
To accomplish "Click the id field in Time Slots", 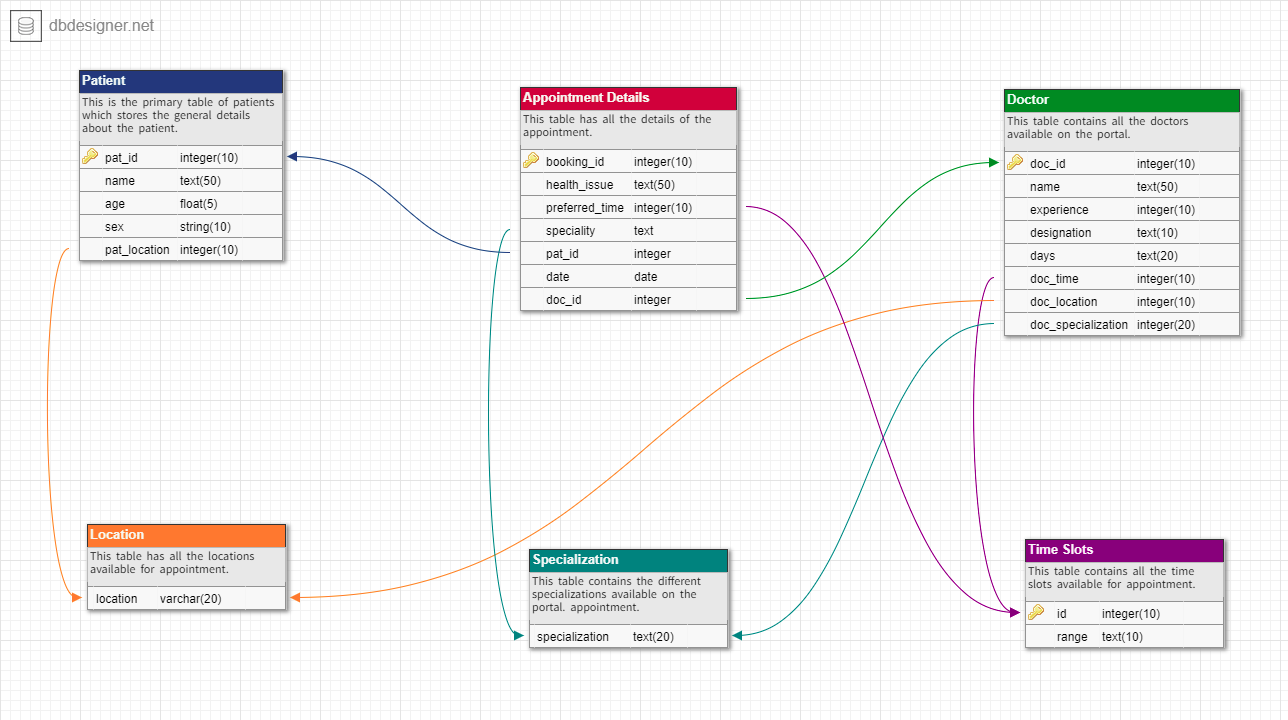I will [x=1124, y=613].
